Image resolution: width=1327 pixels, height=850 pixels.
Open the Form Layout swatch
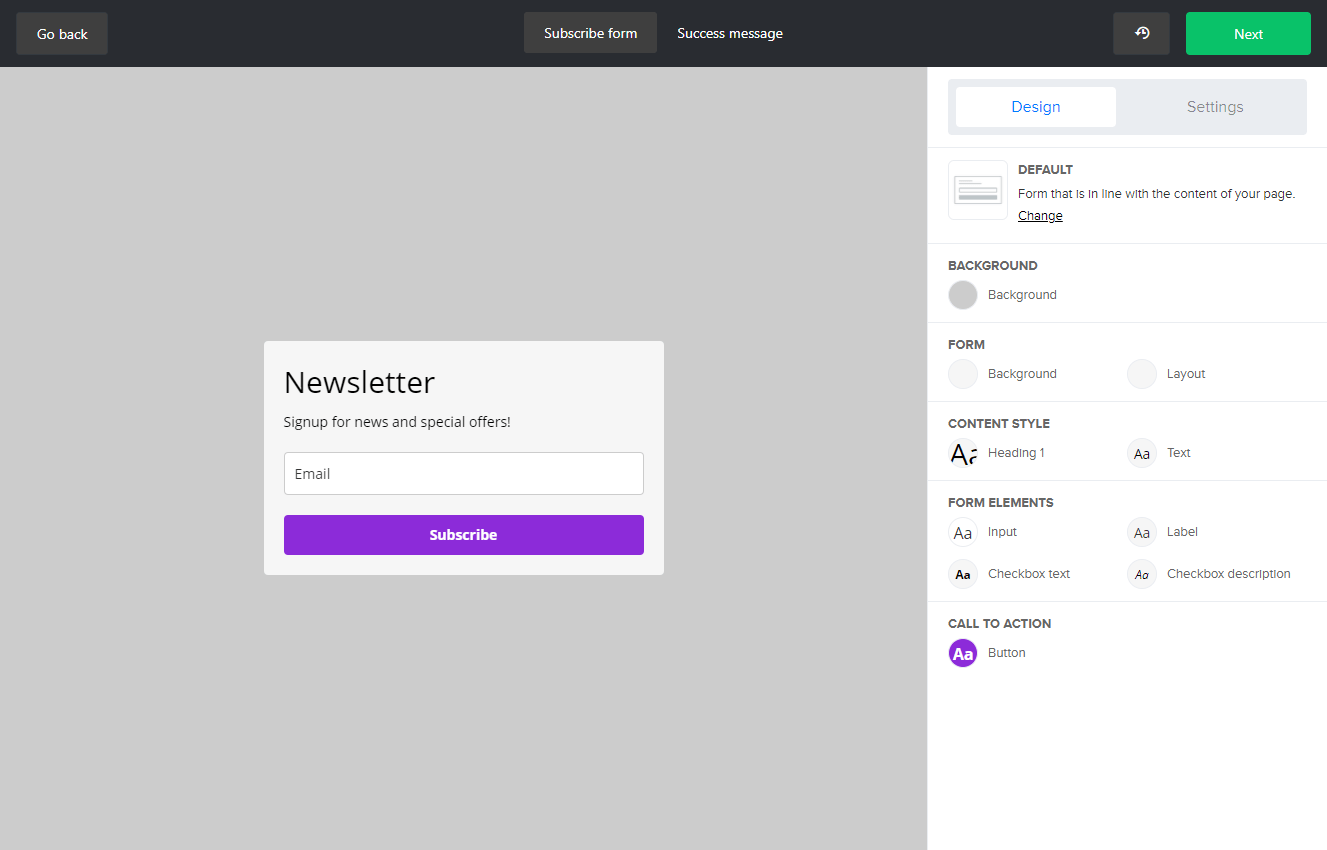pos(1142,374)
